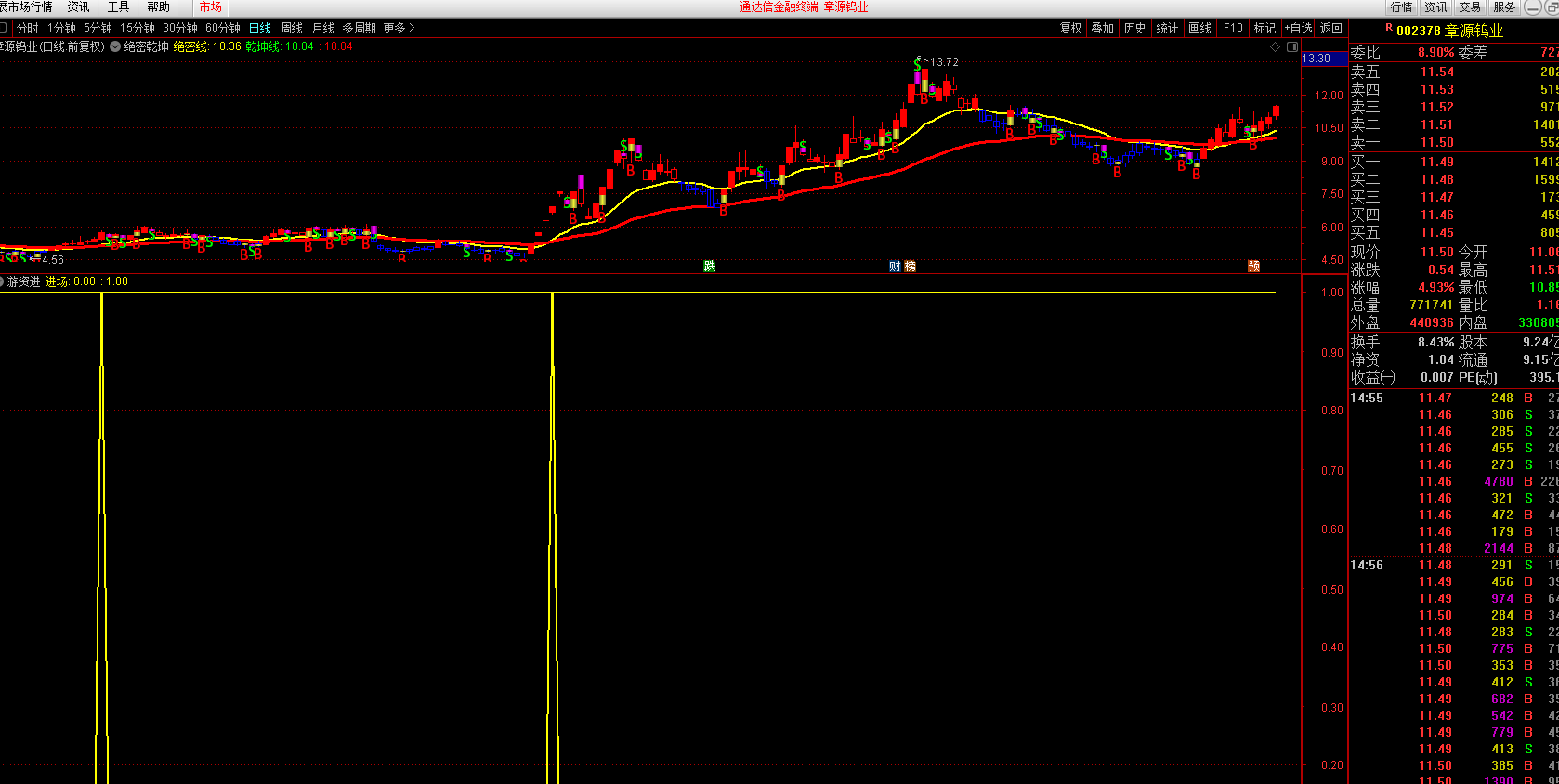Click the 14:56 tick row

pos(1454,565)
